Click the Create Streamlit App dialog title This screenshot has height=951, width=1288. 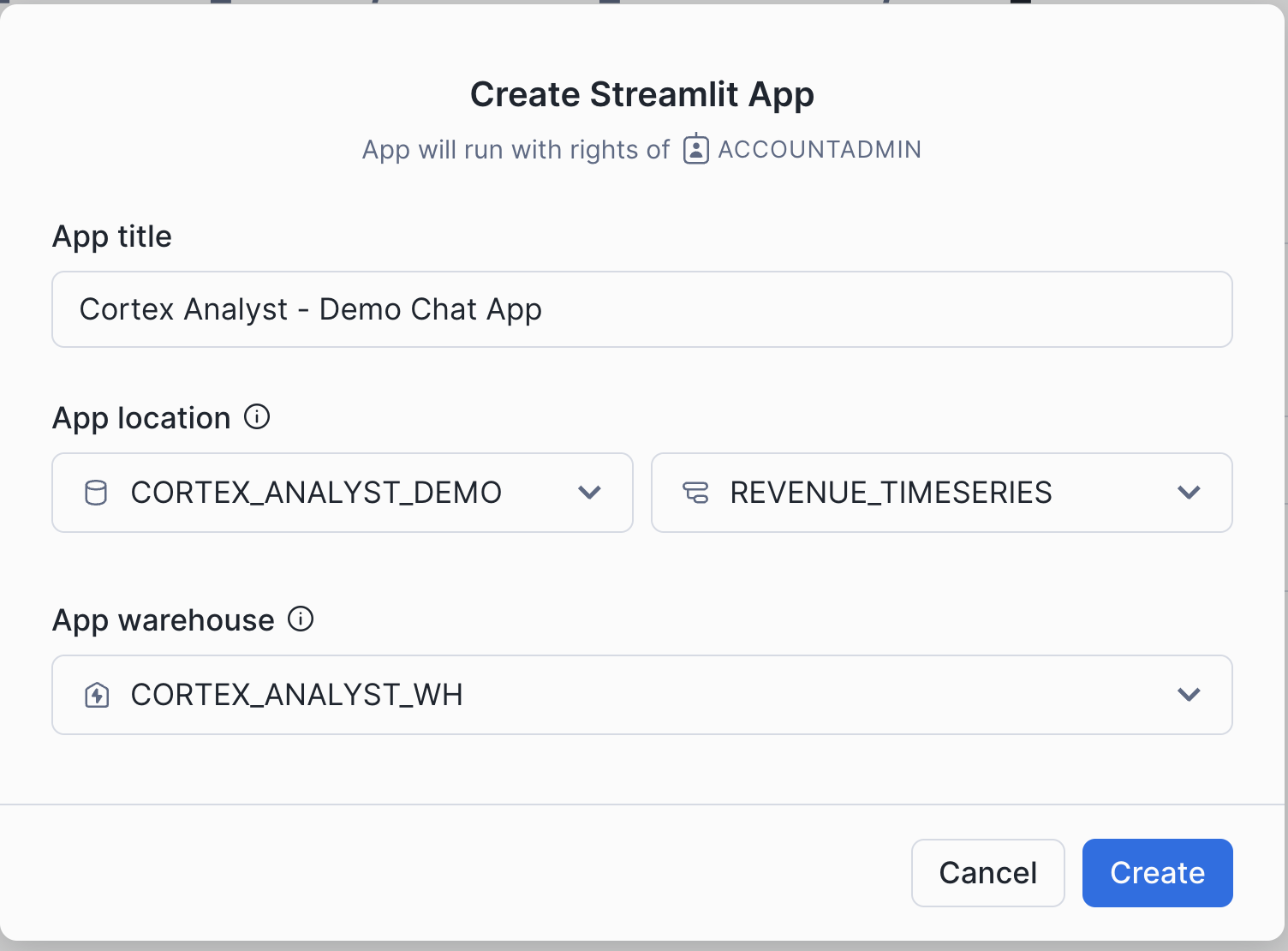[x=642, y=94]
